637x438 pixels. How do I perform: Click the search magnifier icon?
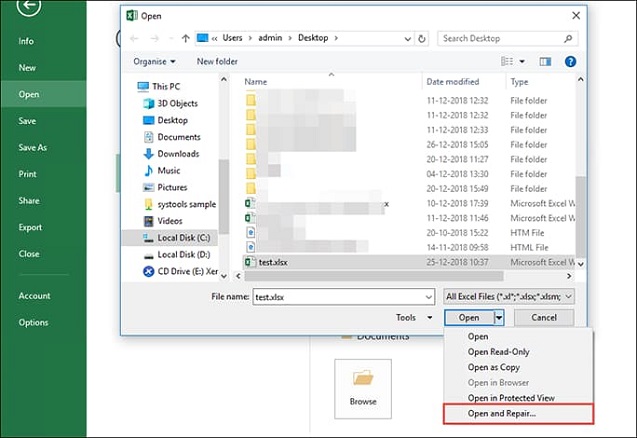click(x=568, y=39)
